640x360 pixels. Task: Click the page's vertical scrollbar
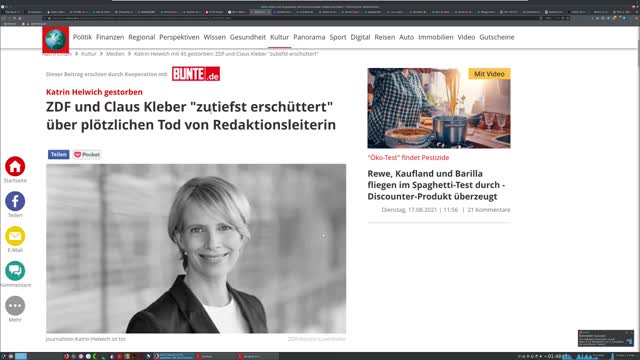[x=638, y=188]
